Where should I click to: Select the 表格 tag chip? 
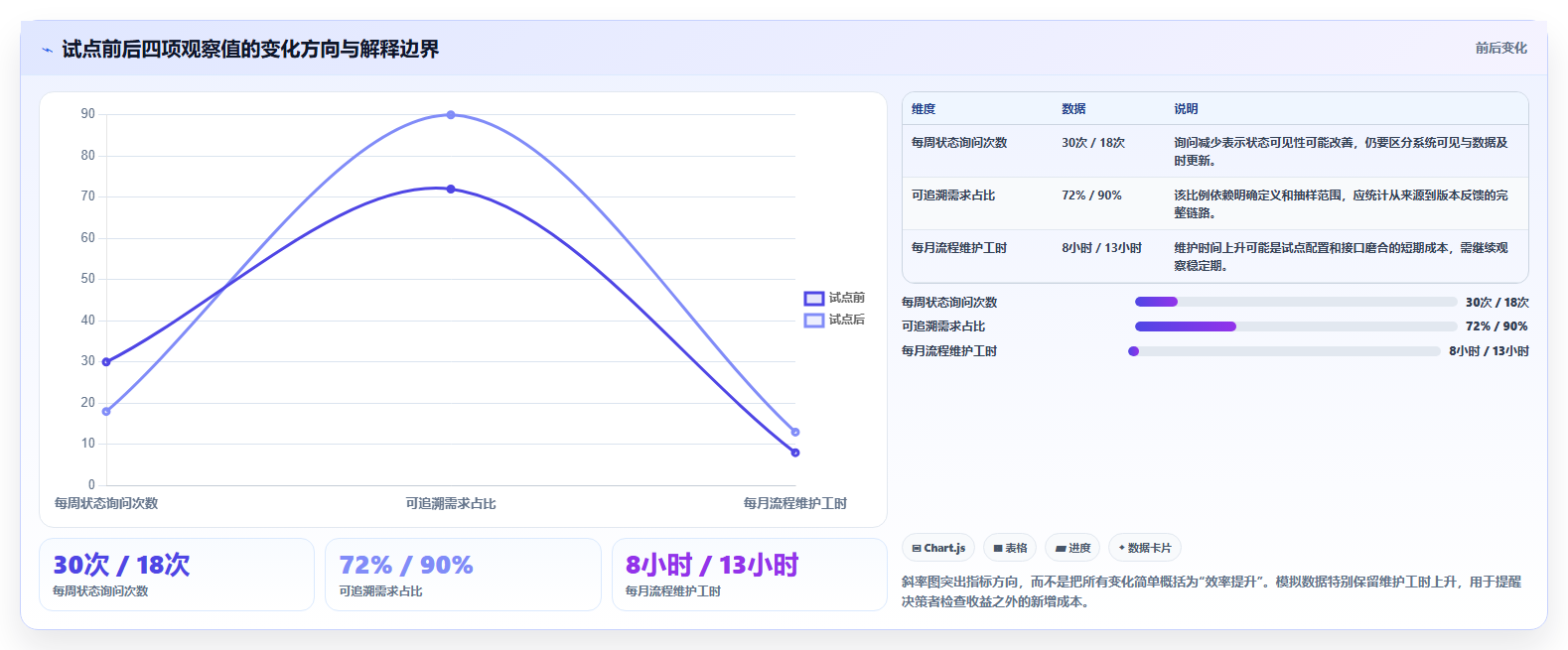tap(1010, 548)
